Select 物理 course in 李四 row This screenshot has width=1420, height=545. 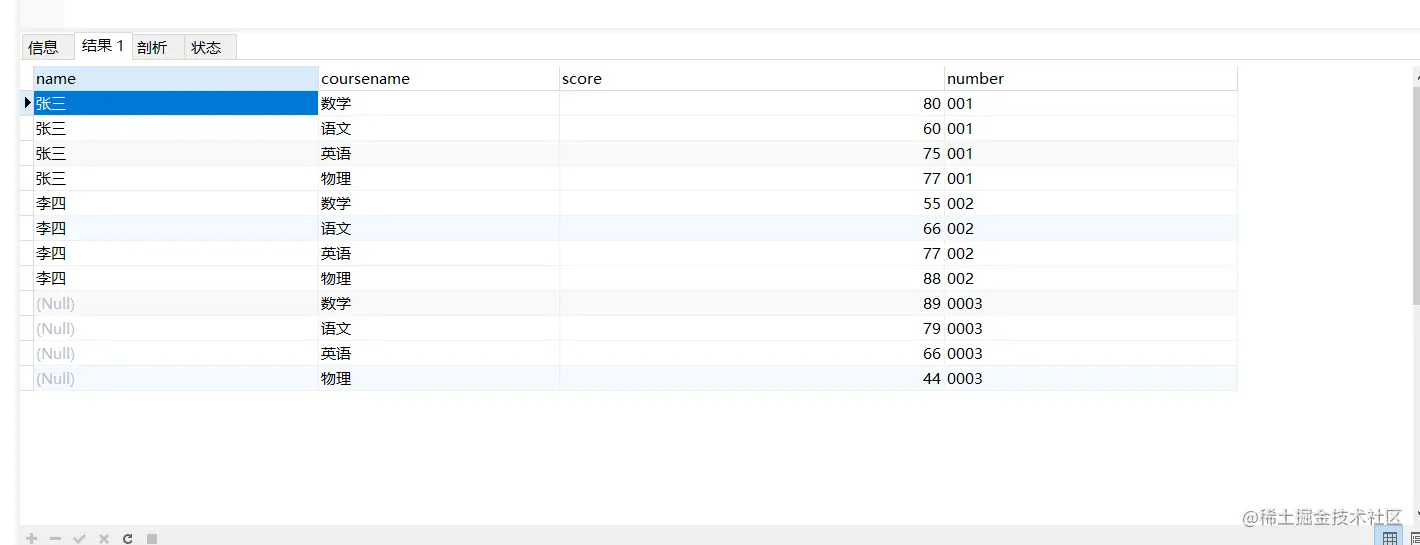click(439, 278)
